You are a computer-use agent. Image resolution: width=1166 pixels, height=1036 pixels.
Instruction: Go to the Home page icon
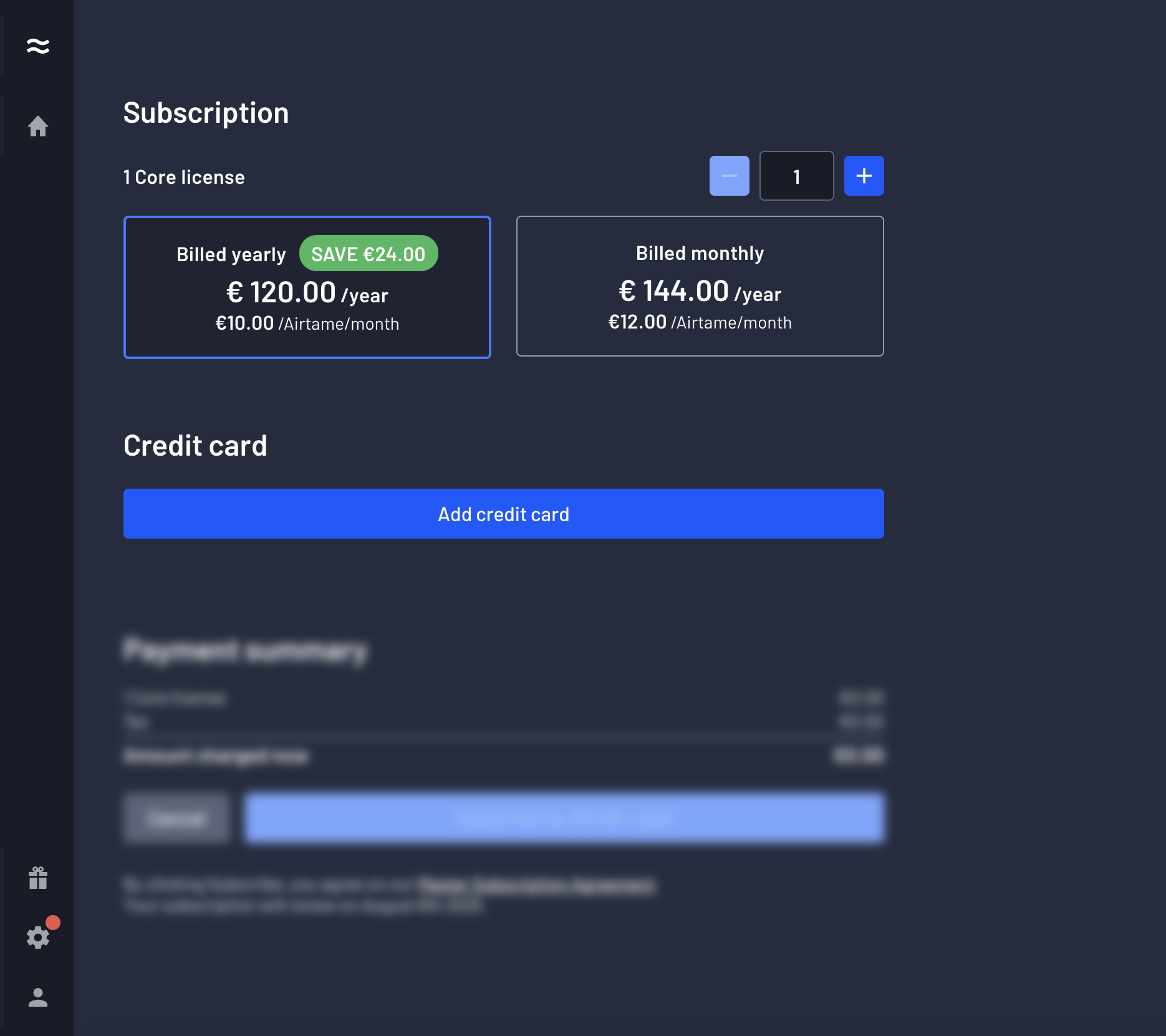tap(38, 127)
